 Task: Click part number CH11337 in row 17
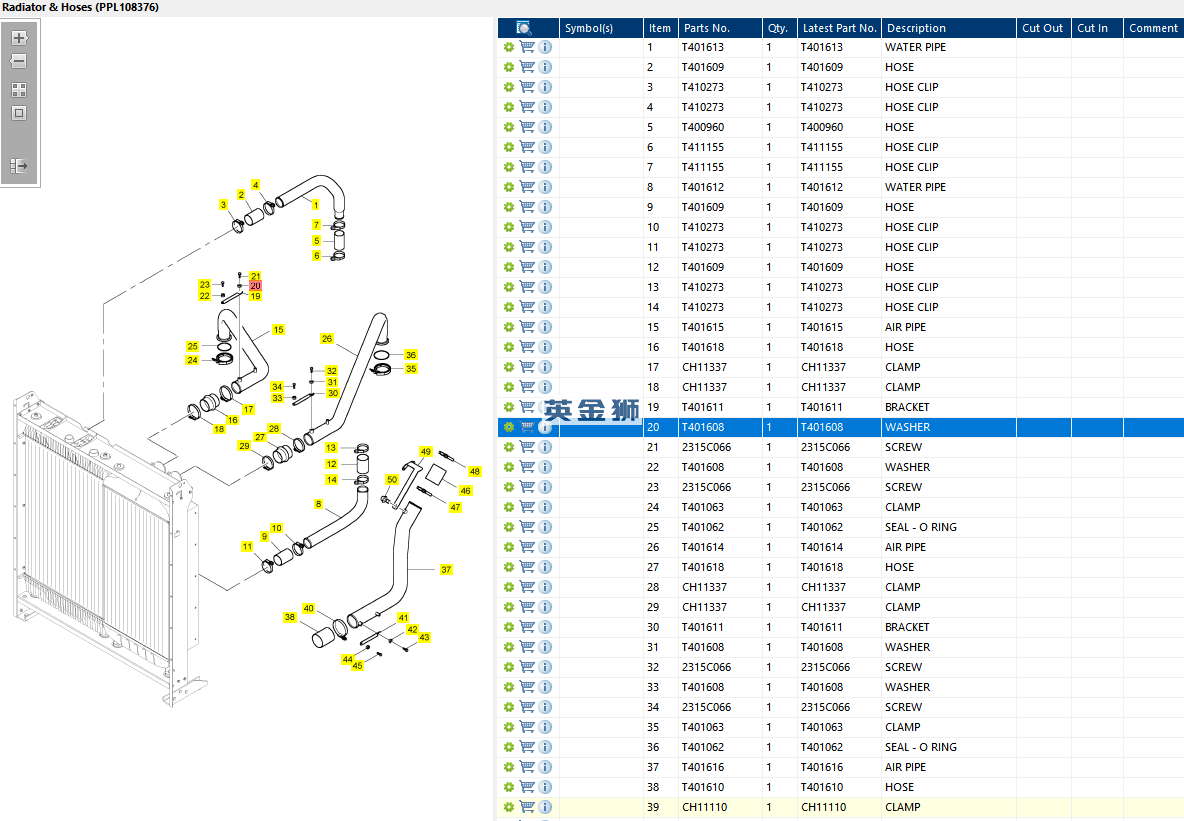pyautogui.click(x=704, y=367)
